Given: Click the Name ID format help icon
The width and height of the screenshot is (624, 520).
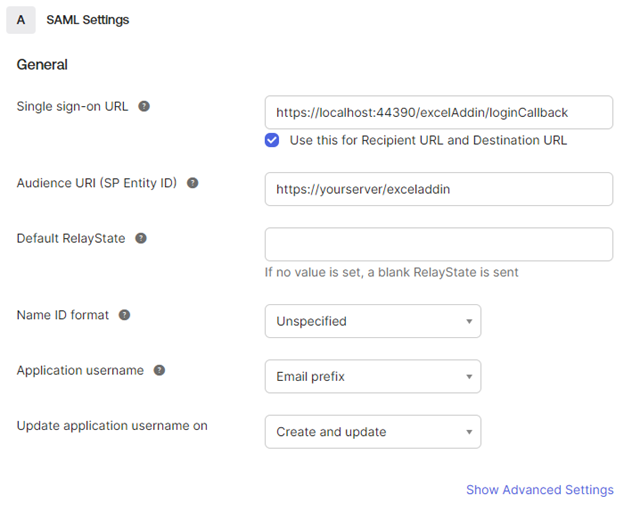Looking at the screenshot, I should coord(125,315).
